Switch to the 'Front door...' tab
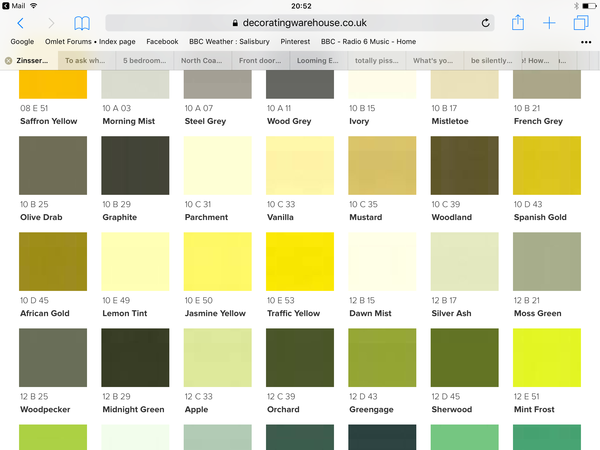Image resolution: width=600 pixels, height=450 pixels. tap(261, 60)
